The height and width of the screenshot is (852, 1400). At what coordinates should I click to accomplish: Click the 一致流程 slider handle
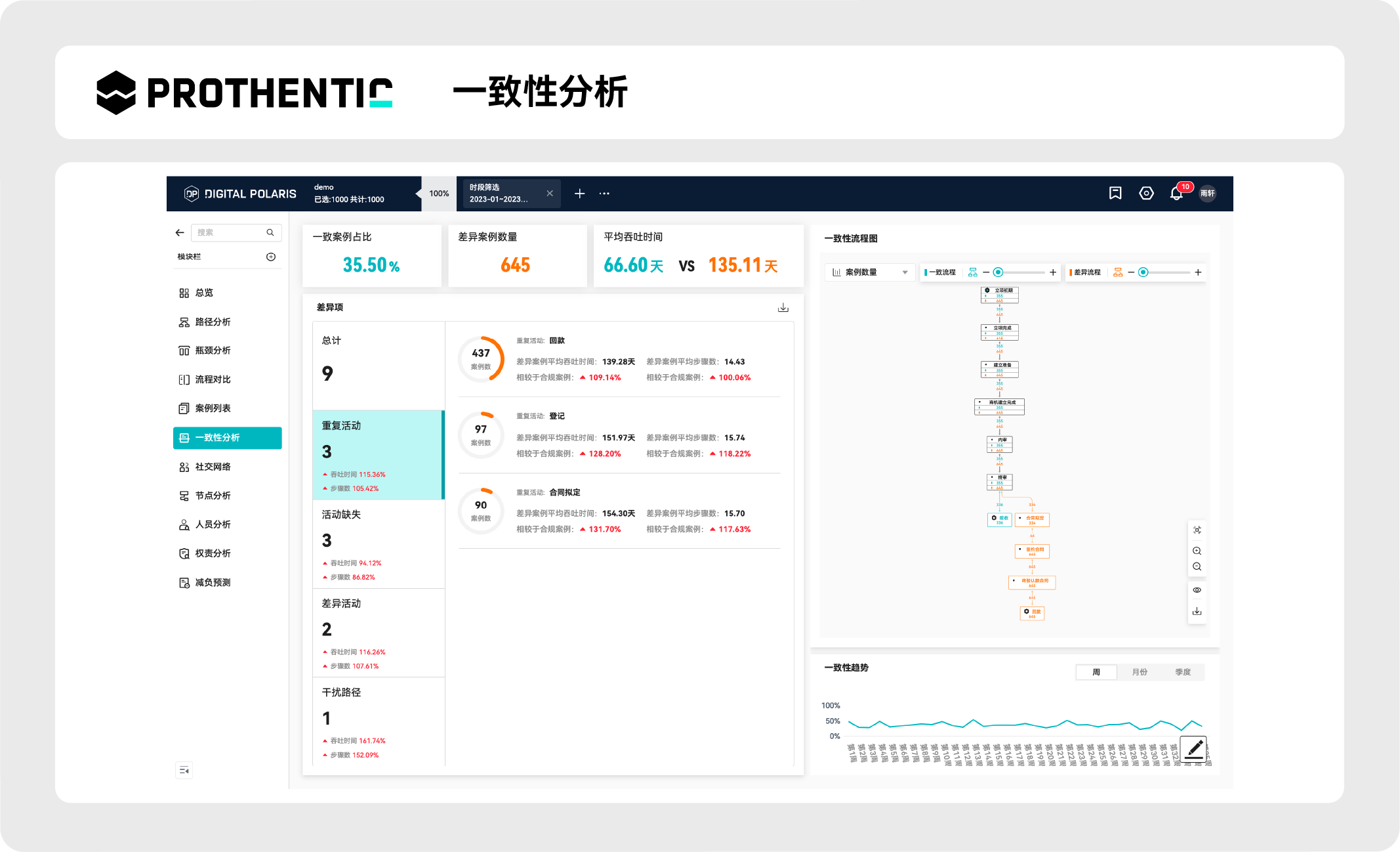tap(998, 272)
